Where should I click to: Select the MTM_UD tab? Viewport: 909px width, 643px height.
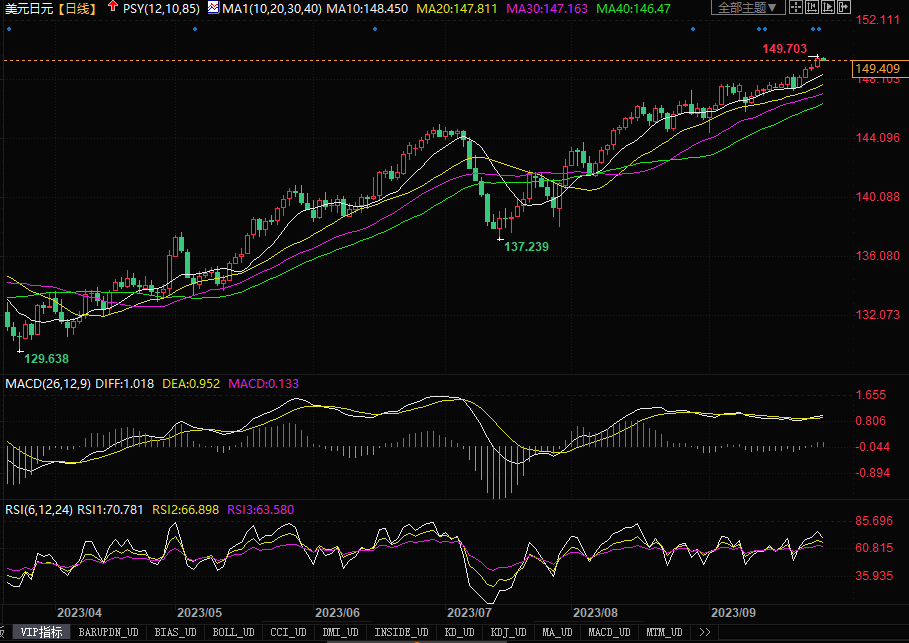pos(664,632)
